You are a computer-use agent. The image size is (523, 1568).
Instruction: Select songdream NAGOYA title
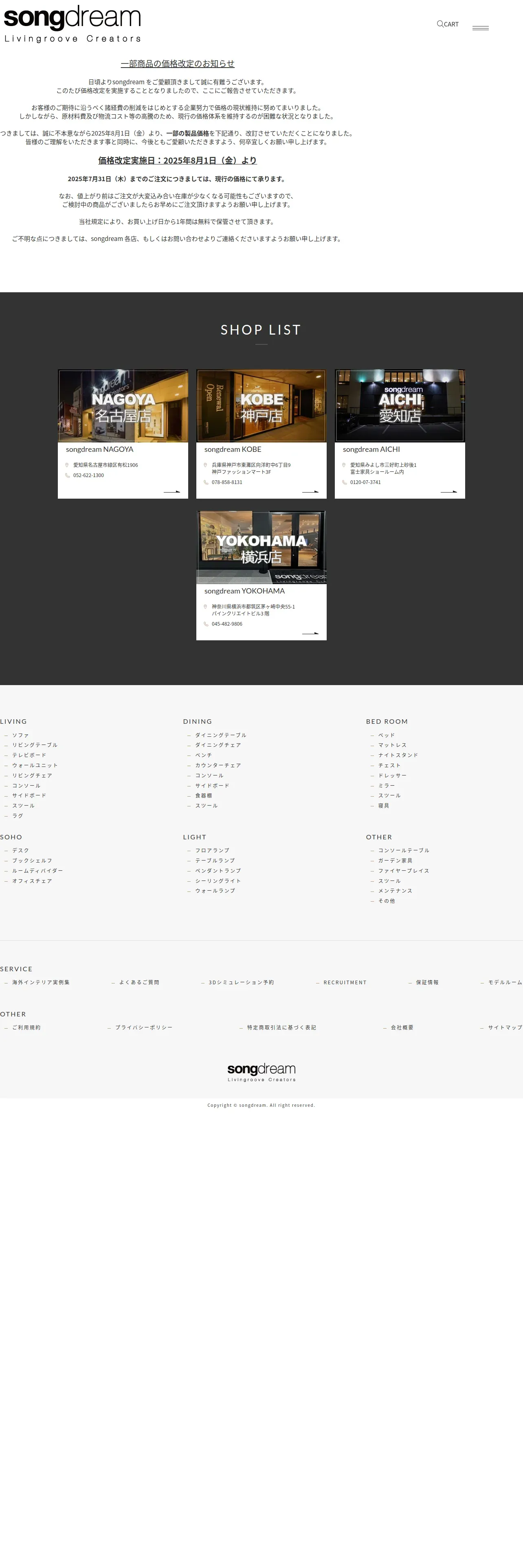[99, 449]
